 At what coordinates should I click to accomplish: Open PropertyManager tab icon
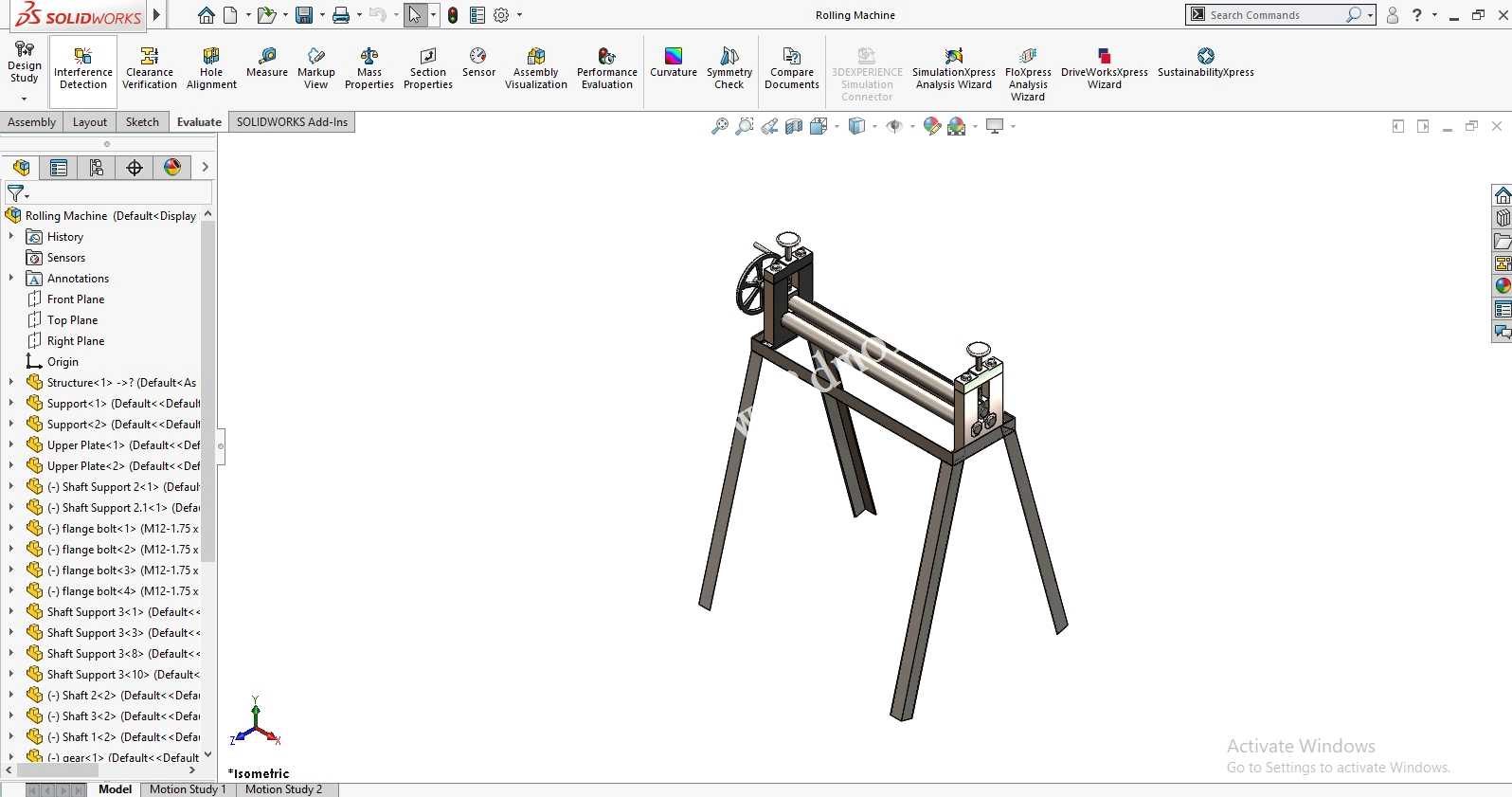(x=59, y=168)
